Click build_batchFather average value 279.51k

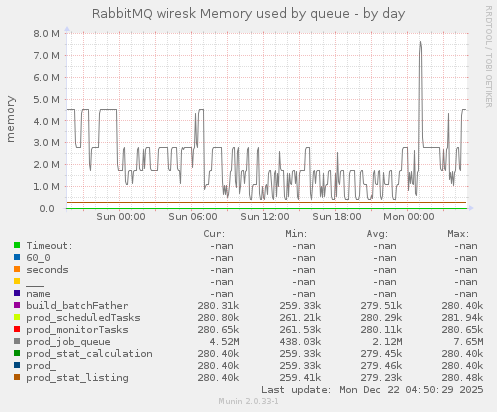click(x=381, y=306)
